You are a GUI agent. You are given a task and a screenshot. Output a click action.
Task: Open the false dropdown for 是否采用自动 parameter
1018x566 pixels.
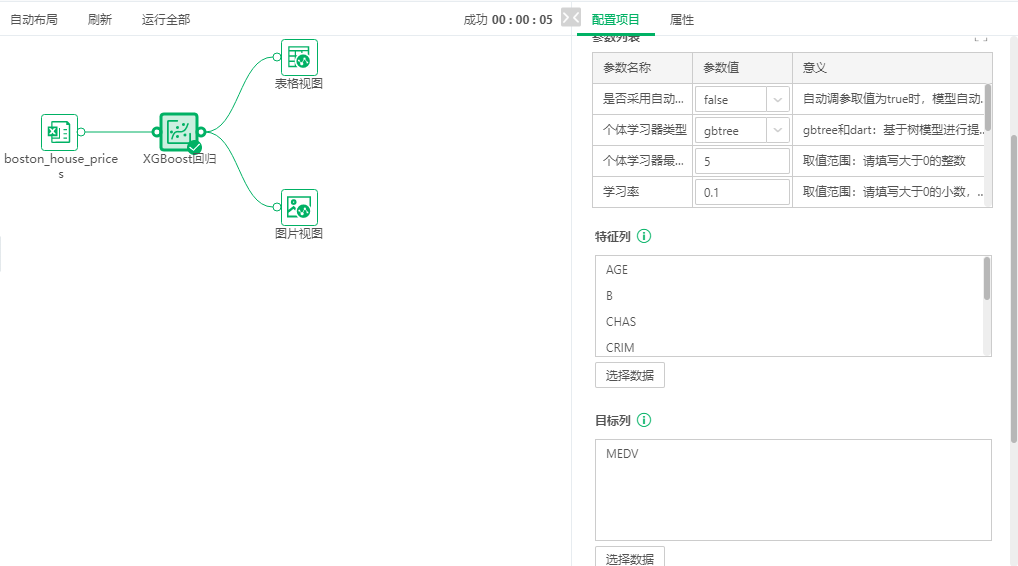pyautogui.click(x=742, y=99)
